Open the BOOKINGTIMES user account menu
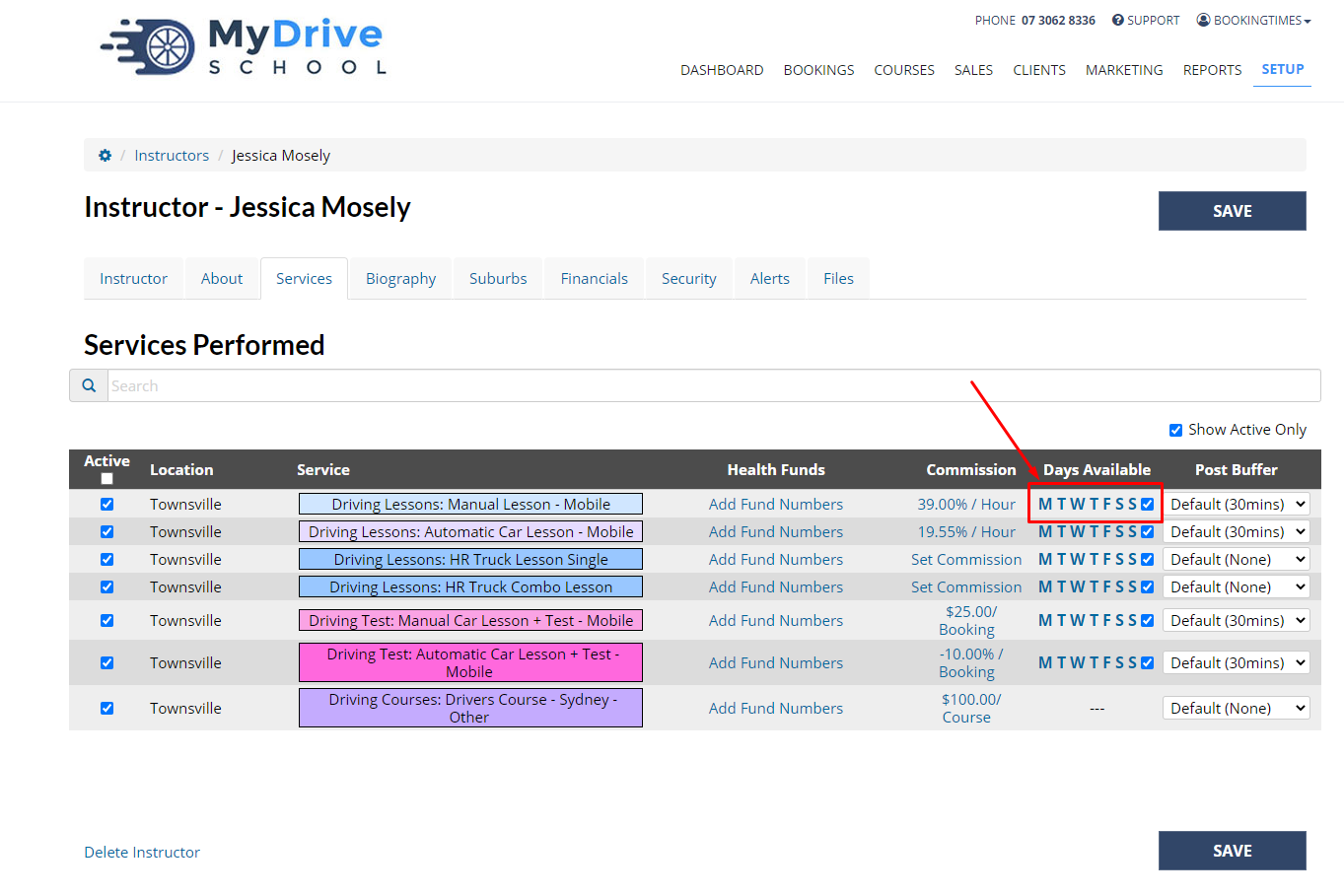The width and height of the screenshot is (1344, 896). [1254, 20]
